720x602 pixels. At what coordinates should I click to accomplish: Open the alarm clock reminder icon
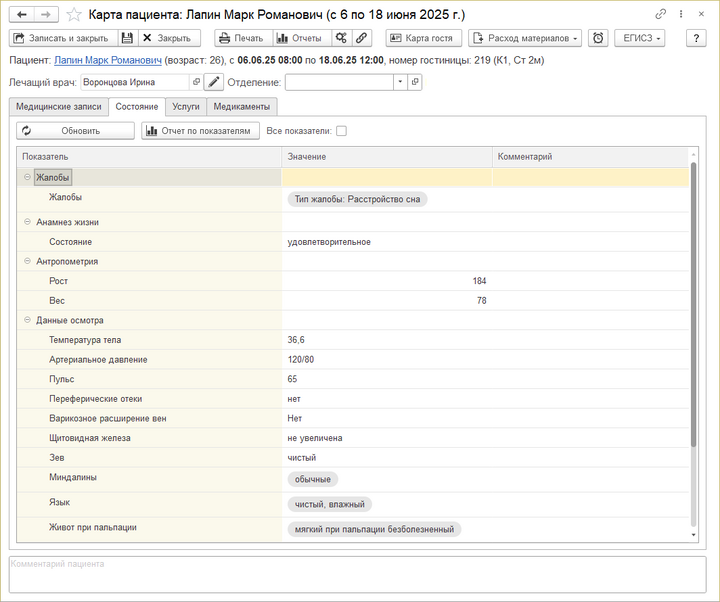click(598, 38)
